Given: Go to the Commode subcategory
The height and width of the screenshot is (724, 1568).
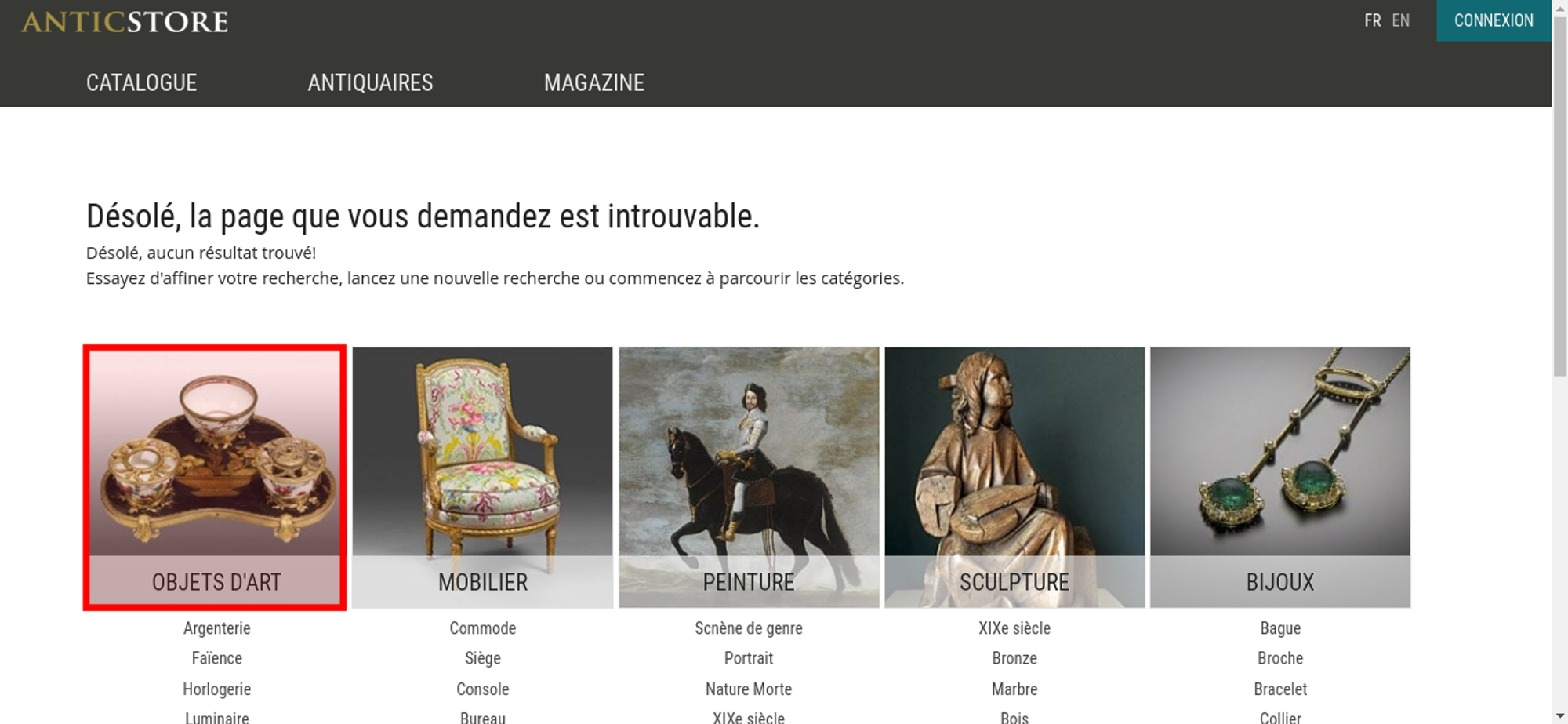Looking at the screenshot, I should (483, 628).
